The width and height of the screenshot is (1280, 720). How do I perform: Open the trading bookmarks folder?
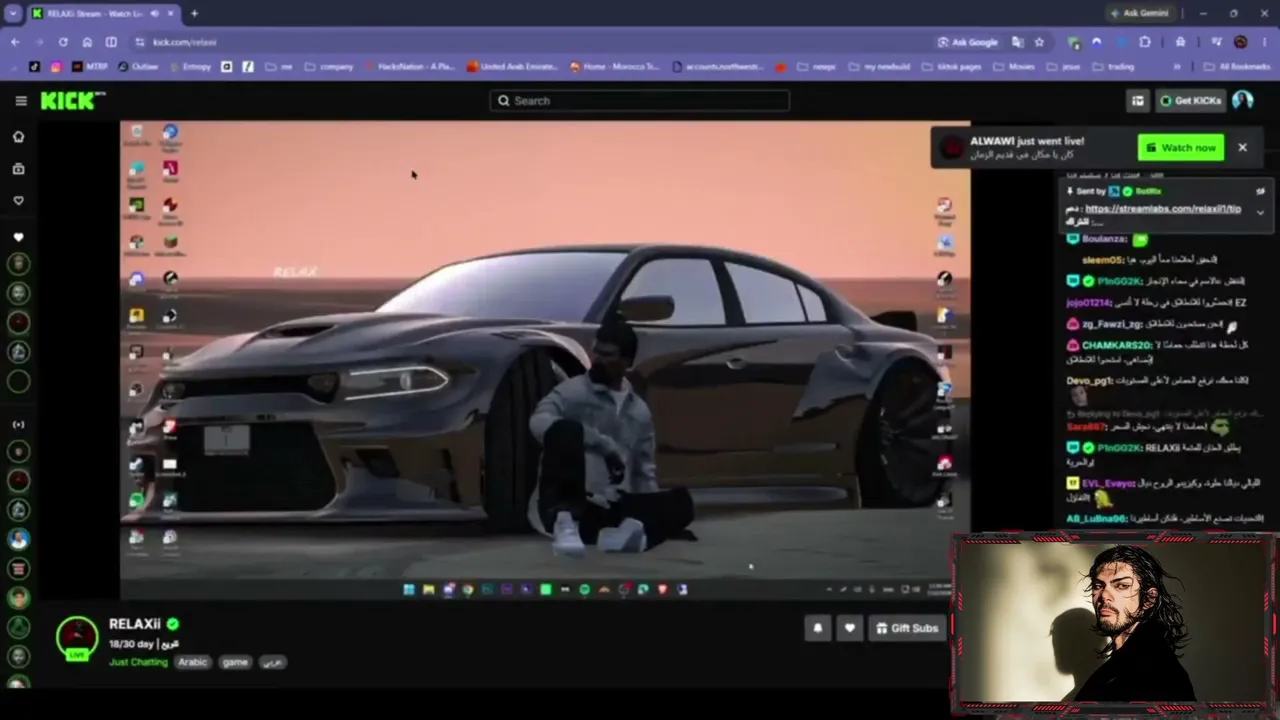pos(1113,67)
